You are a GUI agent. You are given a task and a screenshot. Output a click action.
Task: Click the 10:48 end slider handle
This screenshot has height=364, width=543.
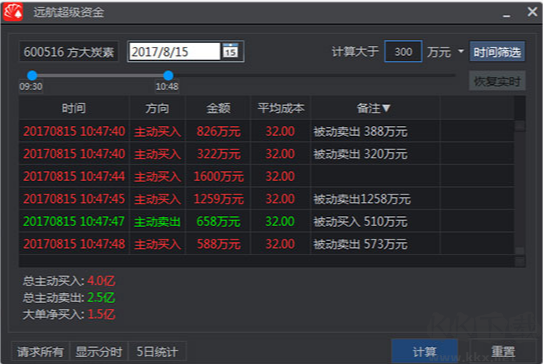click(x=168, y=75)
